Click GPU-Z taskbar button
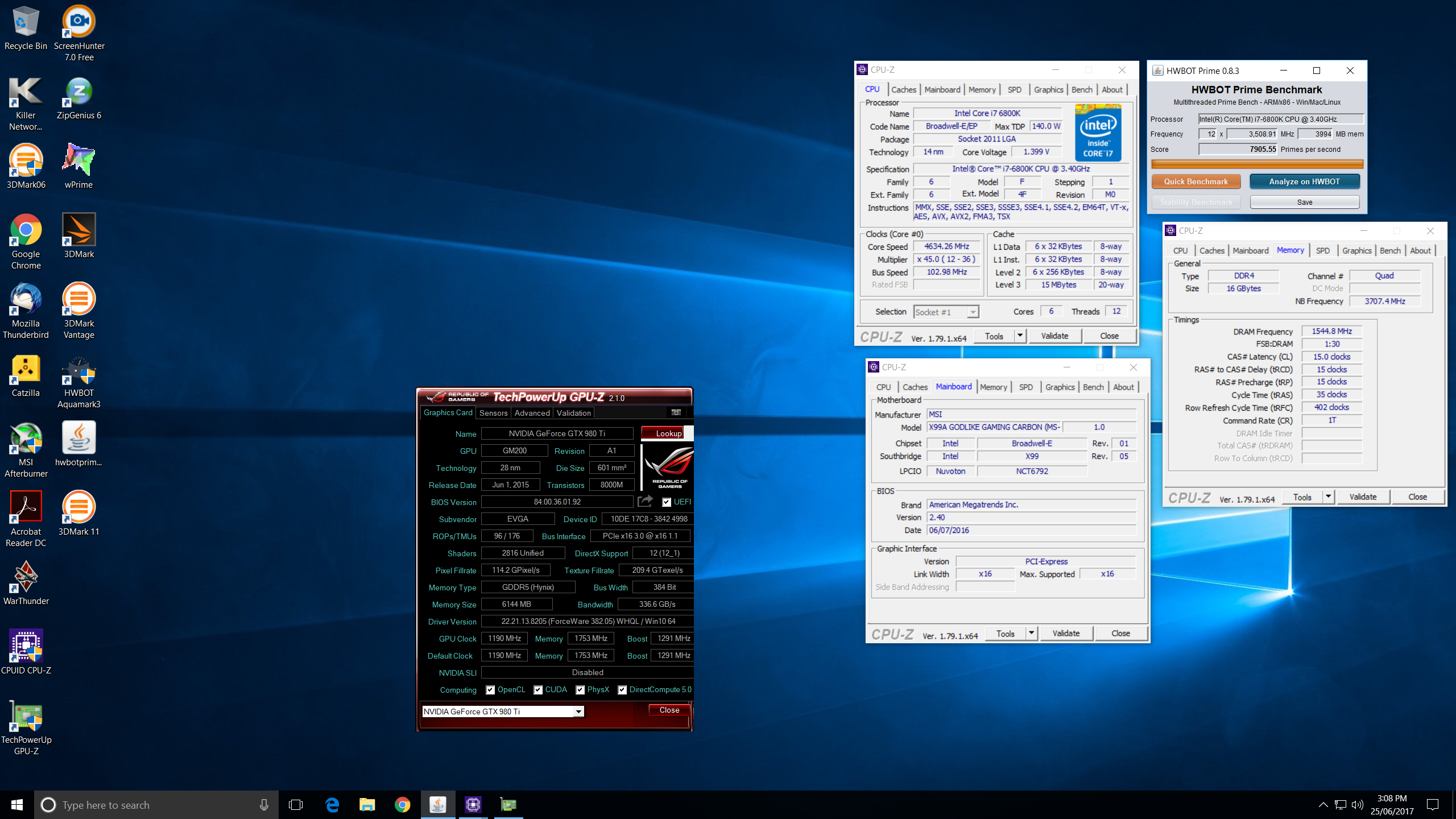This screenshot has height=819, width=1456. pos(508,805)
